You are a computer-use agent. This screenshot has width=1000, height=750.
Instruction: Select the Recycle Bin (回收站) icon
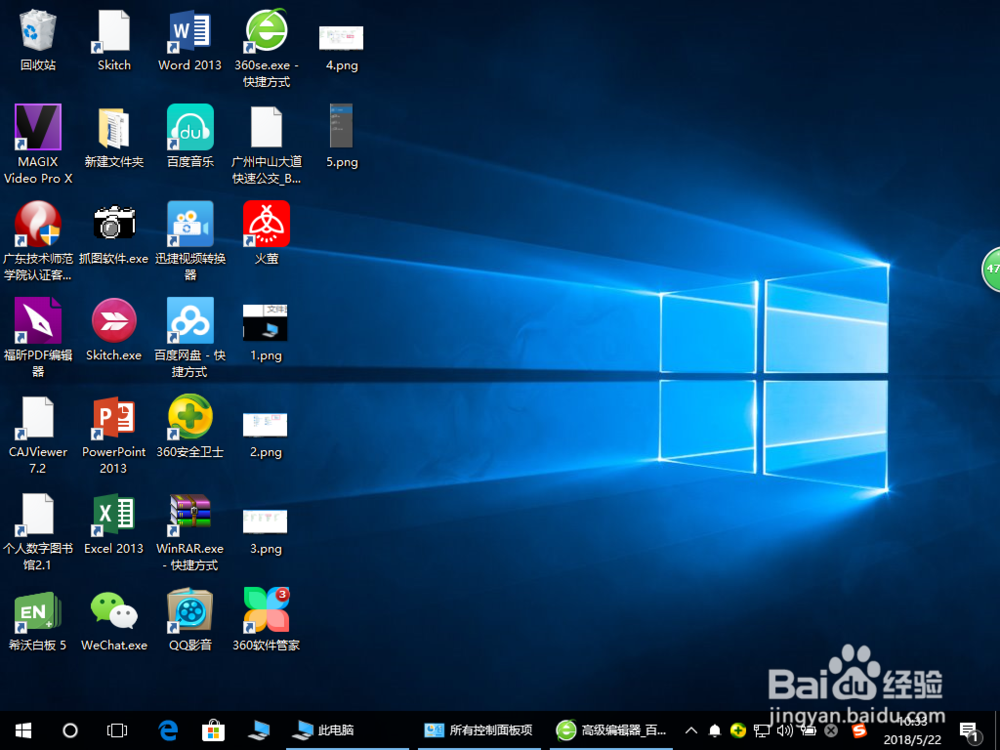[x=38, y=40]
